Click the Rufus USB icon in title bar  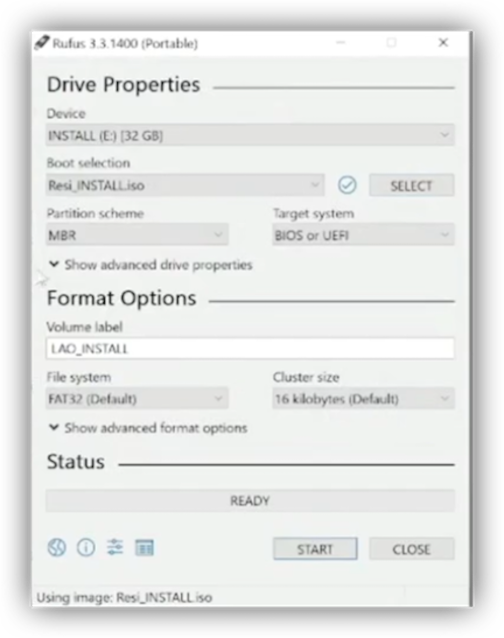click(42, 42)
